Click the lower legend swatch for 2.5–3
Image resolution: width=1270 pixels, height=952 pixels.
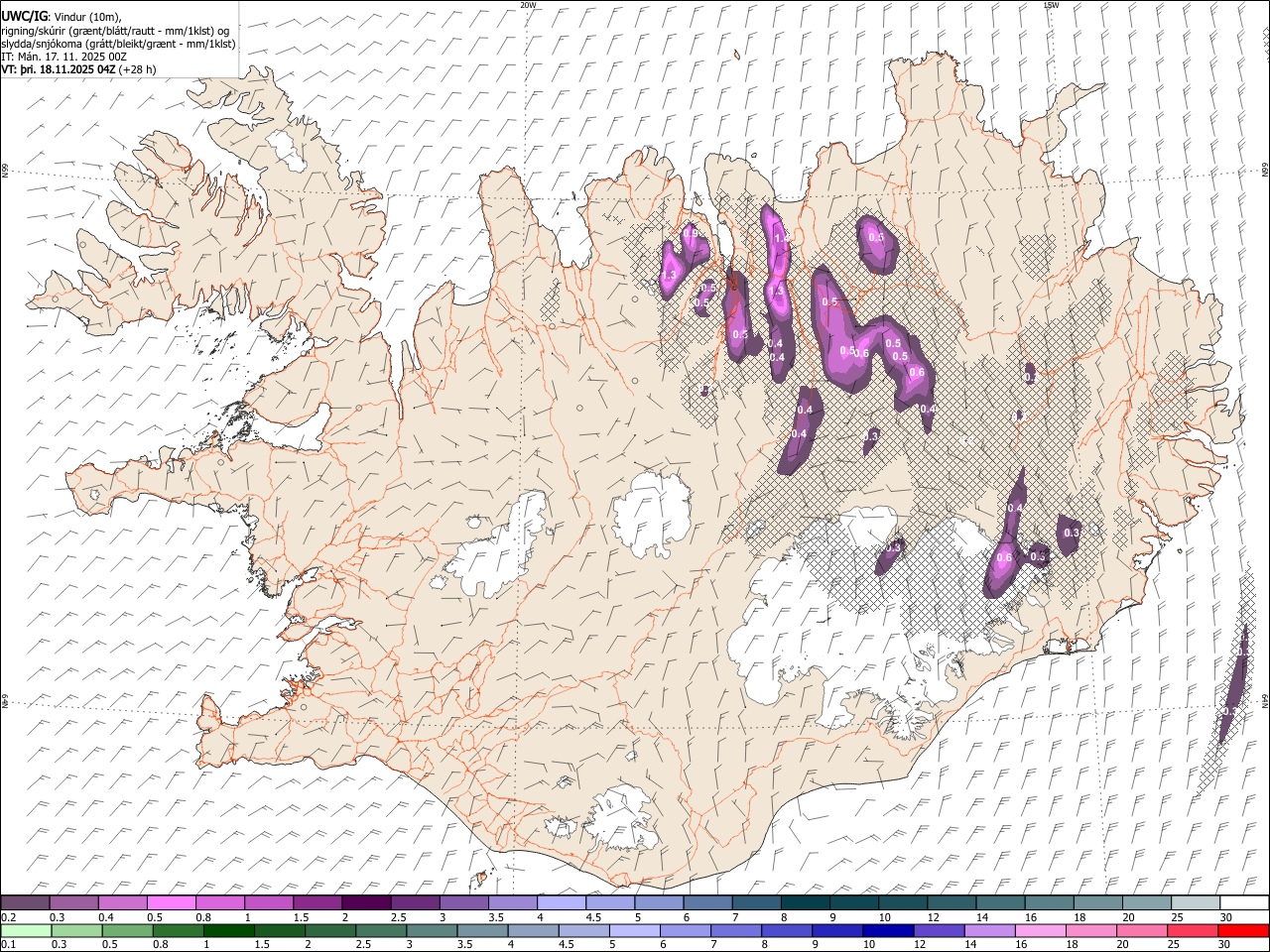(x=381, y=930)
